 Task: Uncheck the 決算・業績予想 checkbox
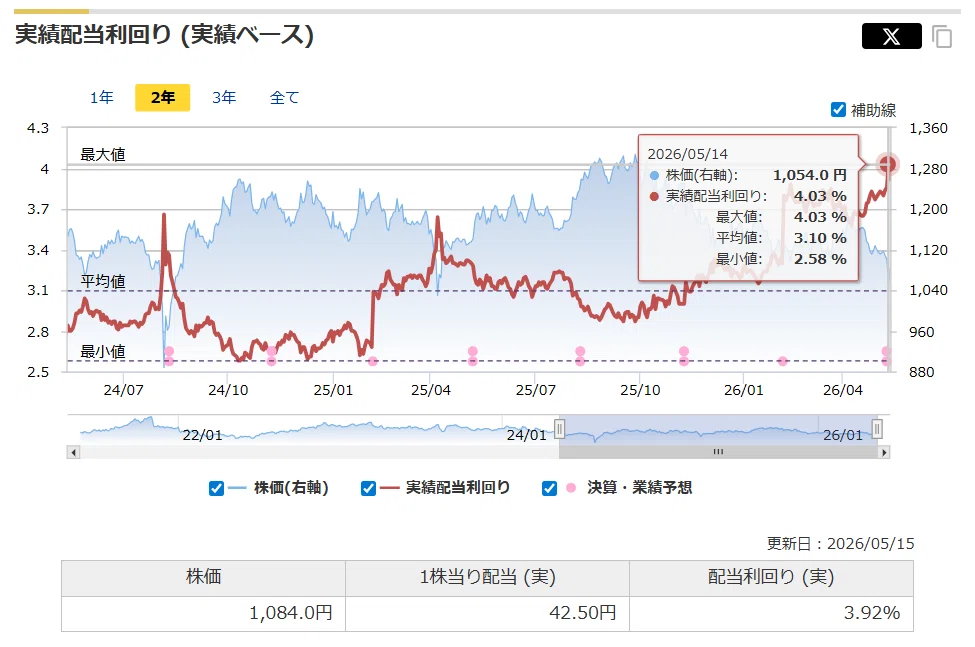[549, 489]
